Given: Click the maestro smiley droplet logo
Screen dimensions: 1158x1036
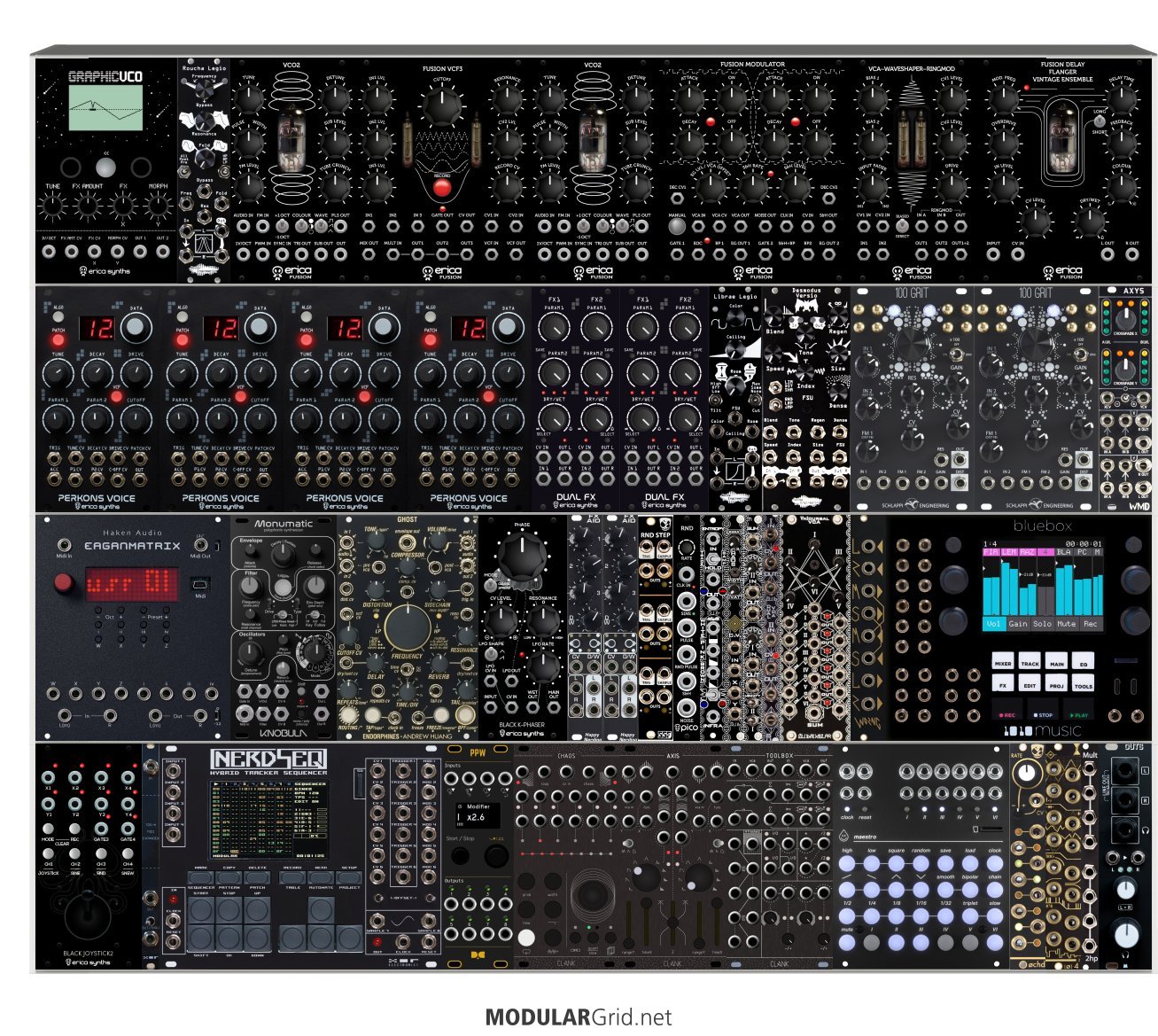Looking at the screenshot, I should 843,836.
